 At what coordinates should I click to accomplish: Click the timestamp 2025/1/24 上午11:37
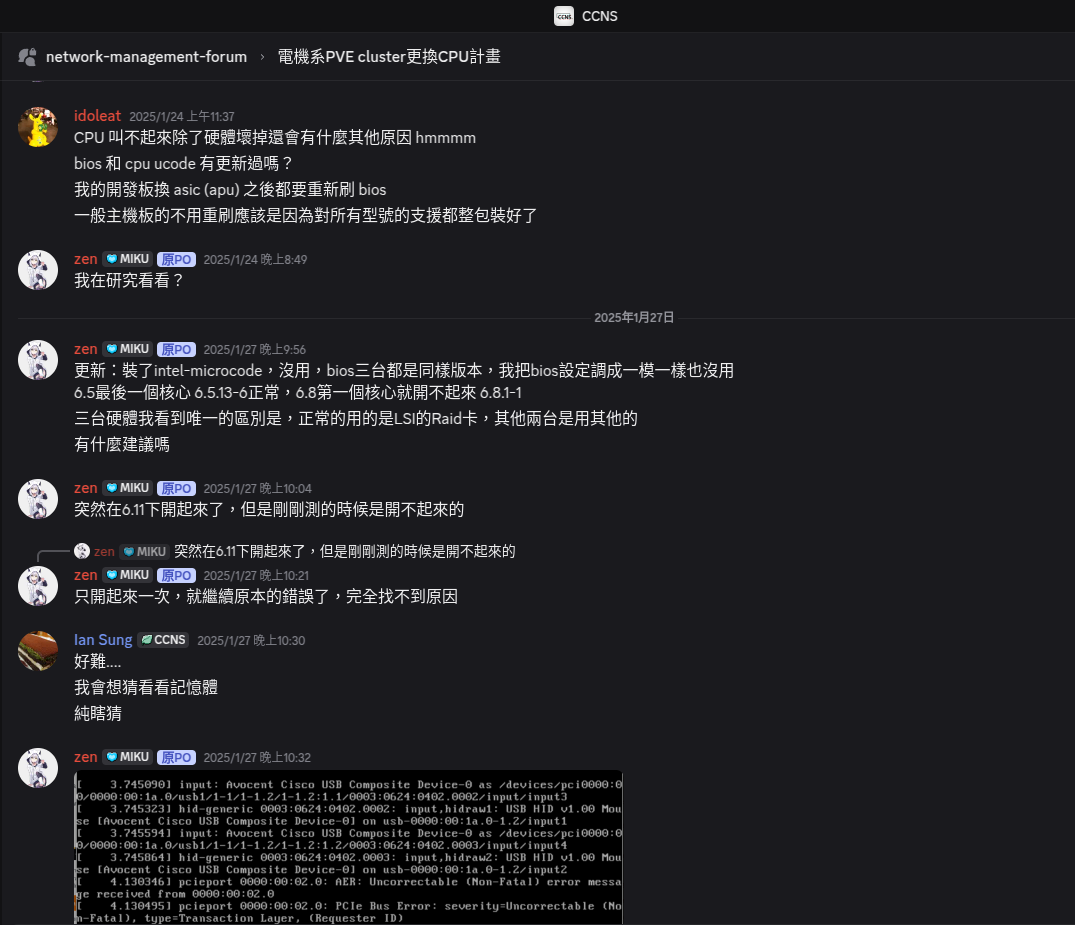[182, 116]
